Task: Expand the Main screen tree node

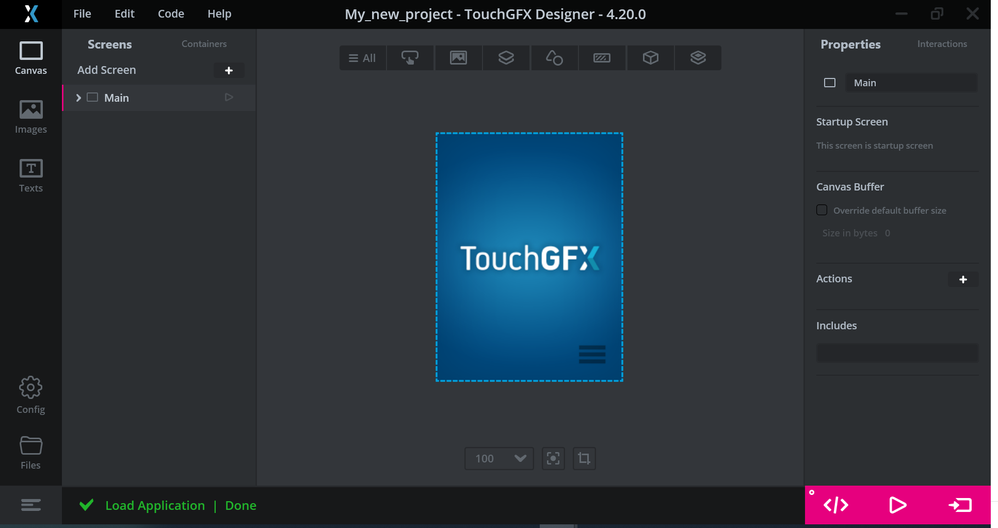Action: tap(78, 97)
